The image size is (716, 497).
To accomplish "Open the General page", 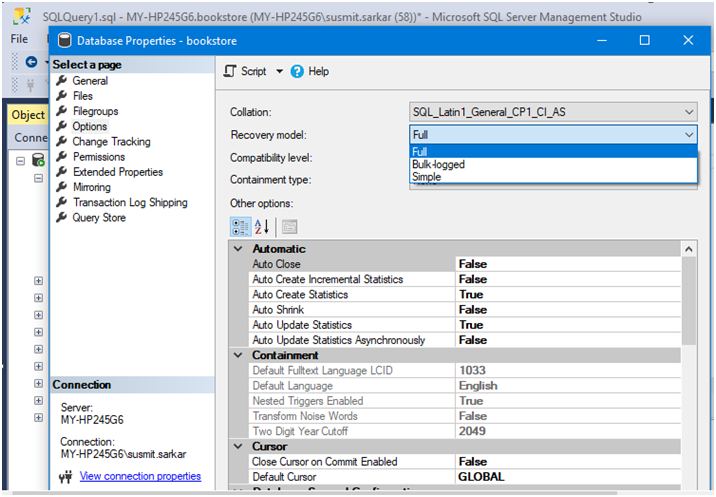I will coord(90,81).
